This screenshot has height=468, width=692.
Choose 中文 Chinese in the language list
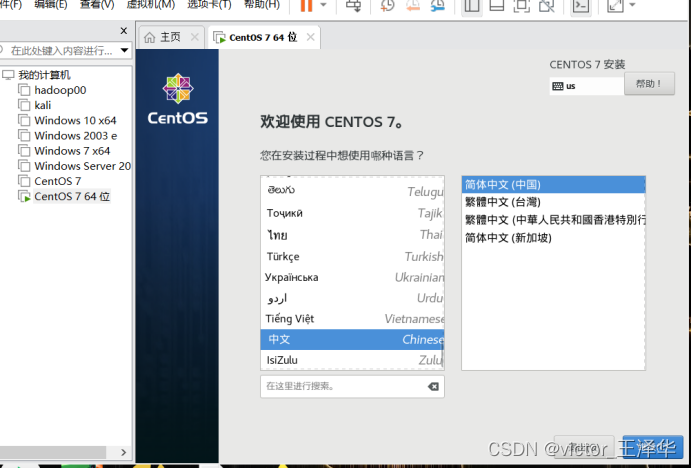[x=352, y=339]
